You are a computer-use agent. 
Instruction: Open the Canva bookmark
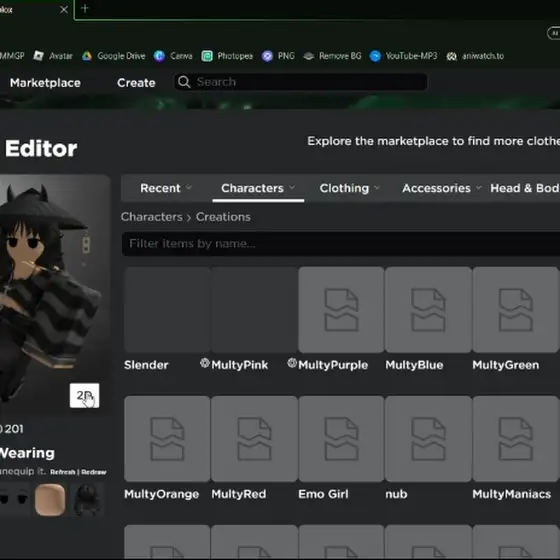click(x=173, y=56)
